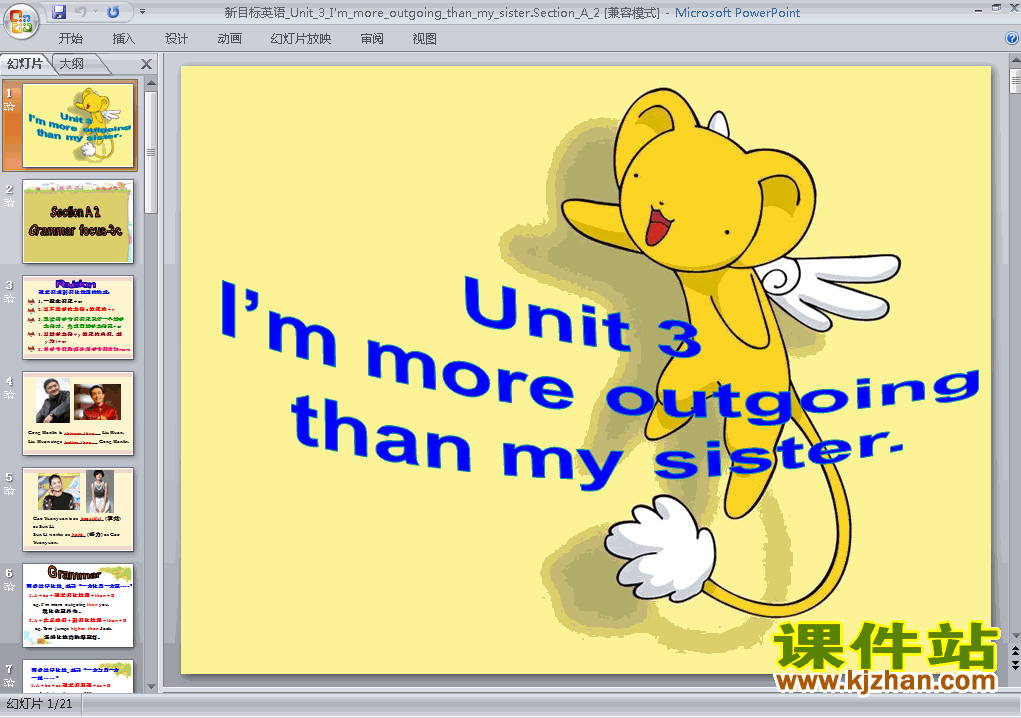Open the Customize Quick Access Toolbar dropdown

click(142, 12)
